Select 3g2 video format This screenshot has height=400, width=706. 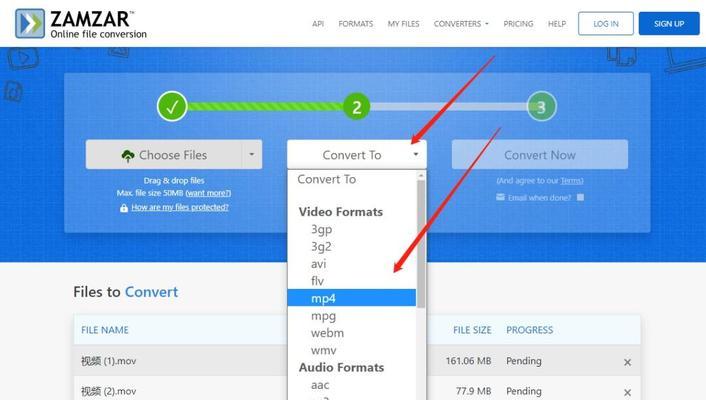point(352,246)
